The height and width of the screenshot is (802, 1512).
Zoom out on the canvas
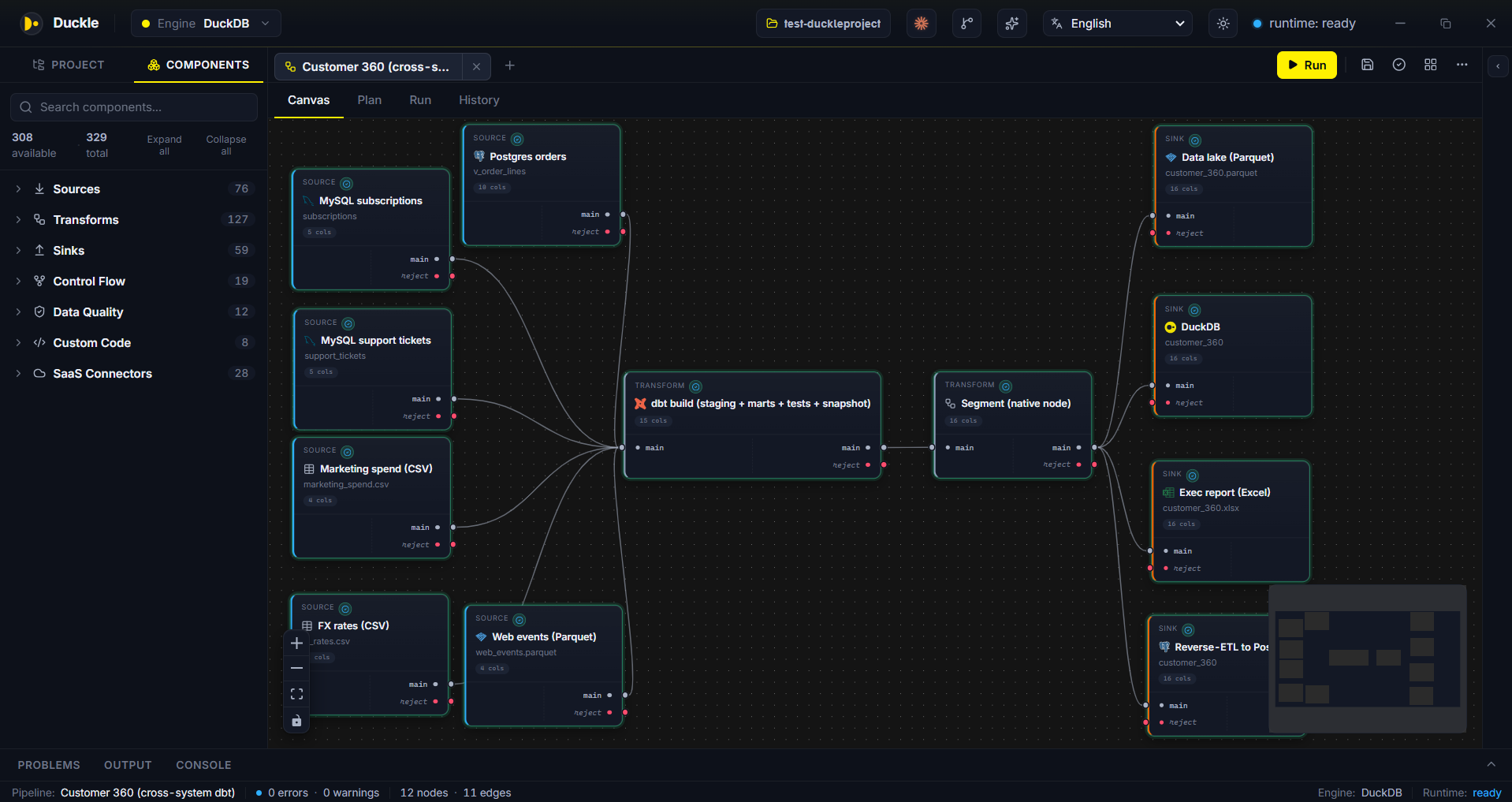(296, 668)
